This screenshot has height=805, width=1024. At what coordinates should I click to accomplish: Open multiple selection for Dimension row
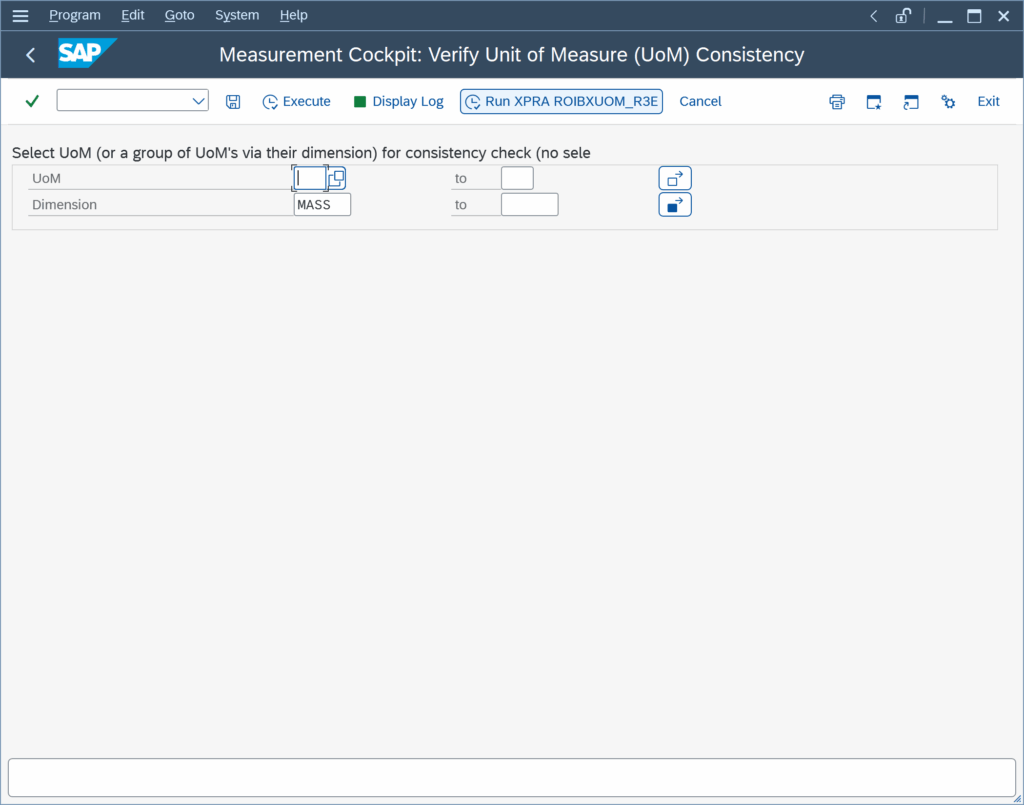[675, 205]
